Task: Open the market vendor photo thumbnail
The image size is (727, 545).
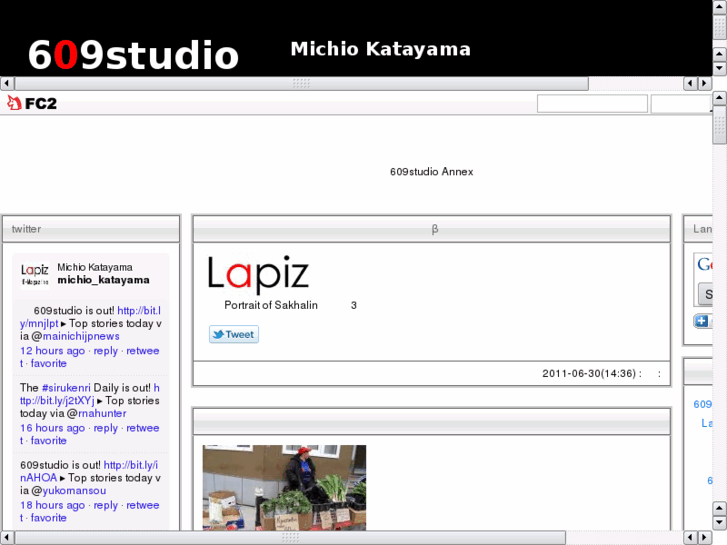Action: 284,487
